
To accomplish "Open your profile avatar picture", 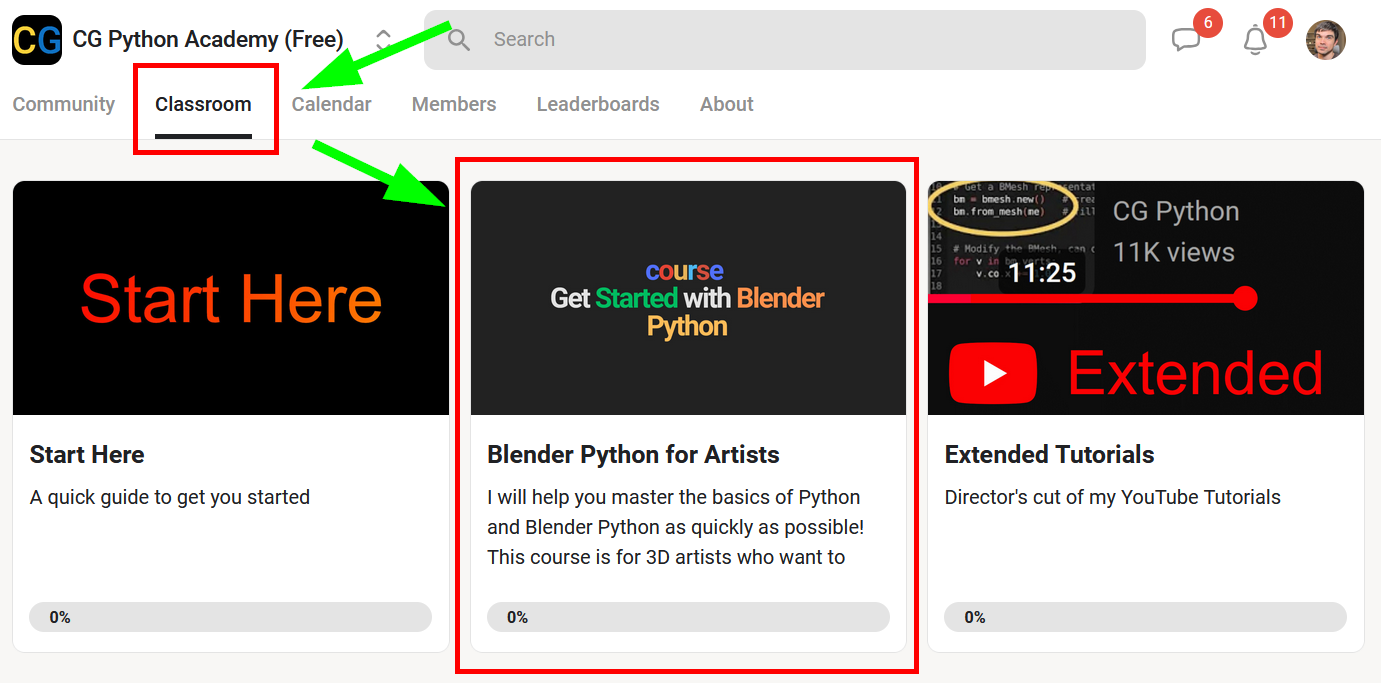I will click(1326, 39).
